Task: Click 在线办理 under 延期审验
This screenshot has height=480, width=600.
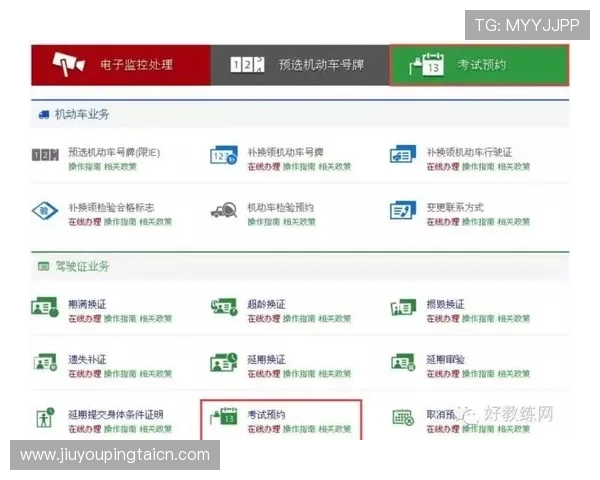Action: 443,374
